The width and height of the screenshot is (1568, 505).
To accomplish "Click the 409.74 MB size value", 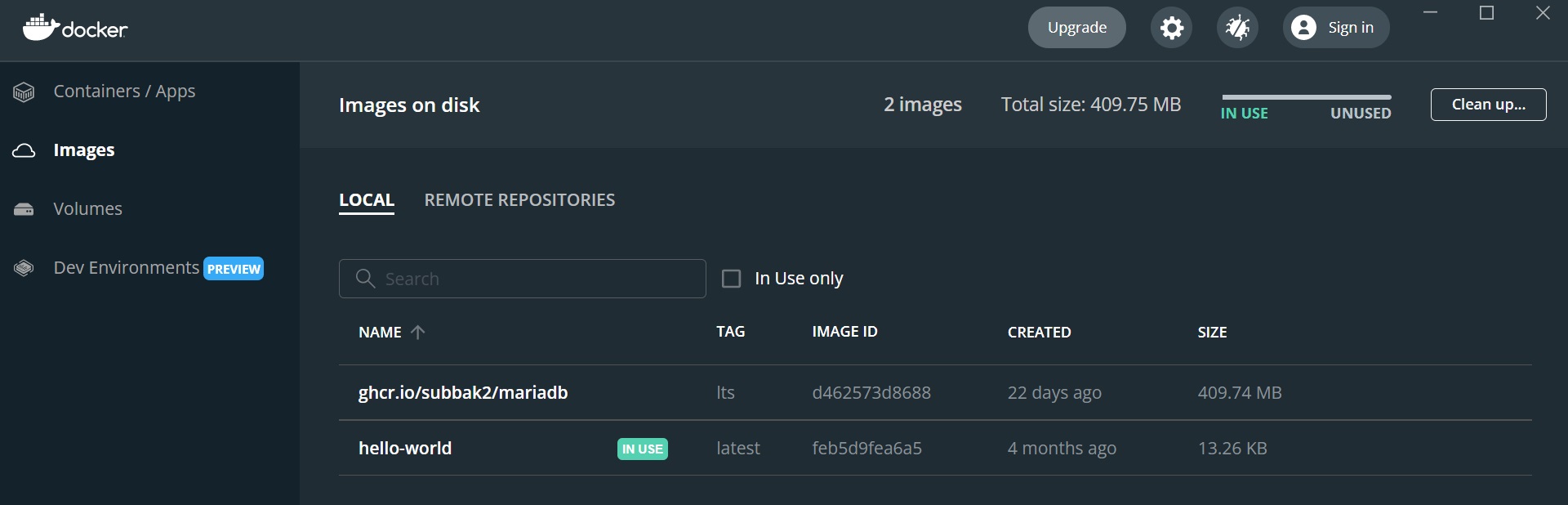I will [1240, 393].
